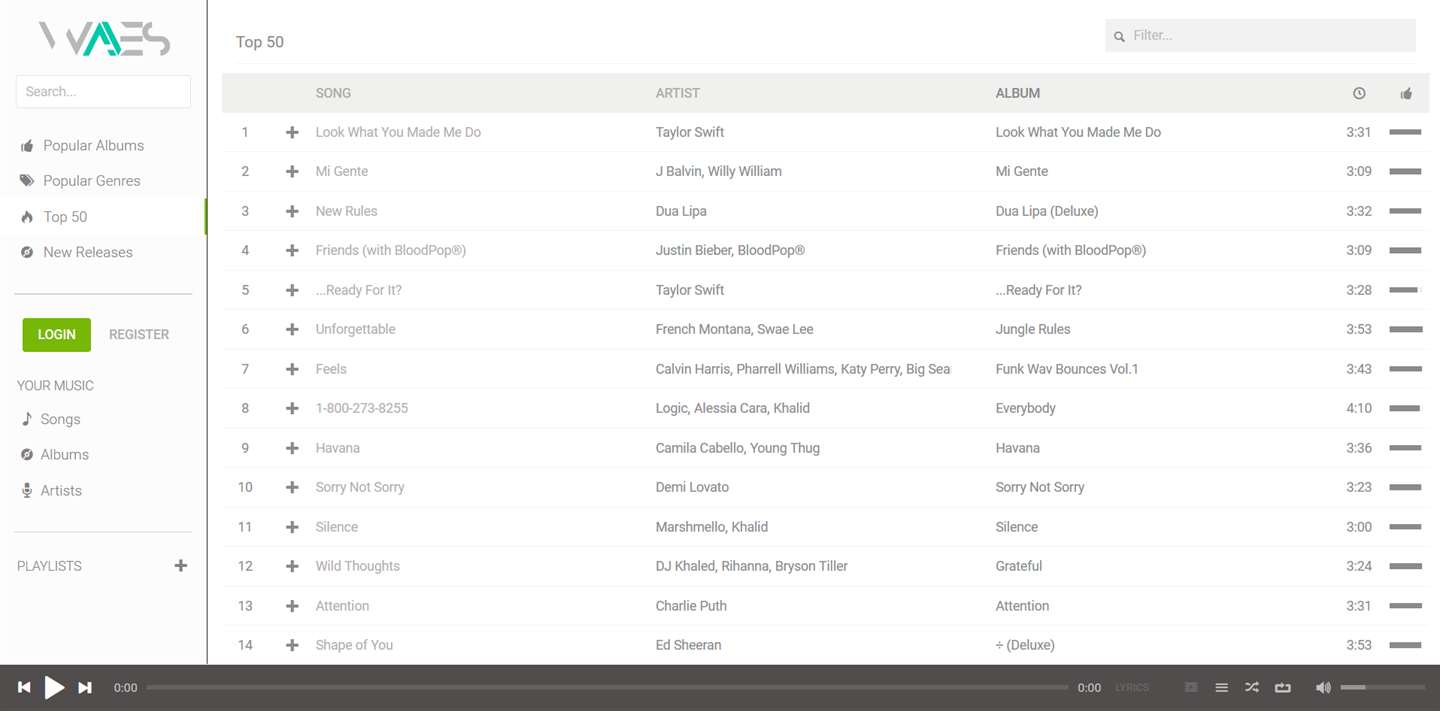The image size is (1440, 711).
Task: Open Popular Genres in the sidebar
Action: (91, 181)
